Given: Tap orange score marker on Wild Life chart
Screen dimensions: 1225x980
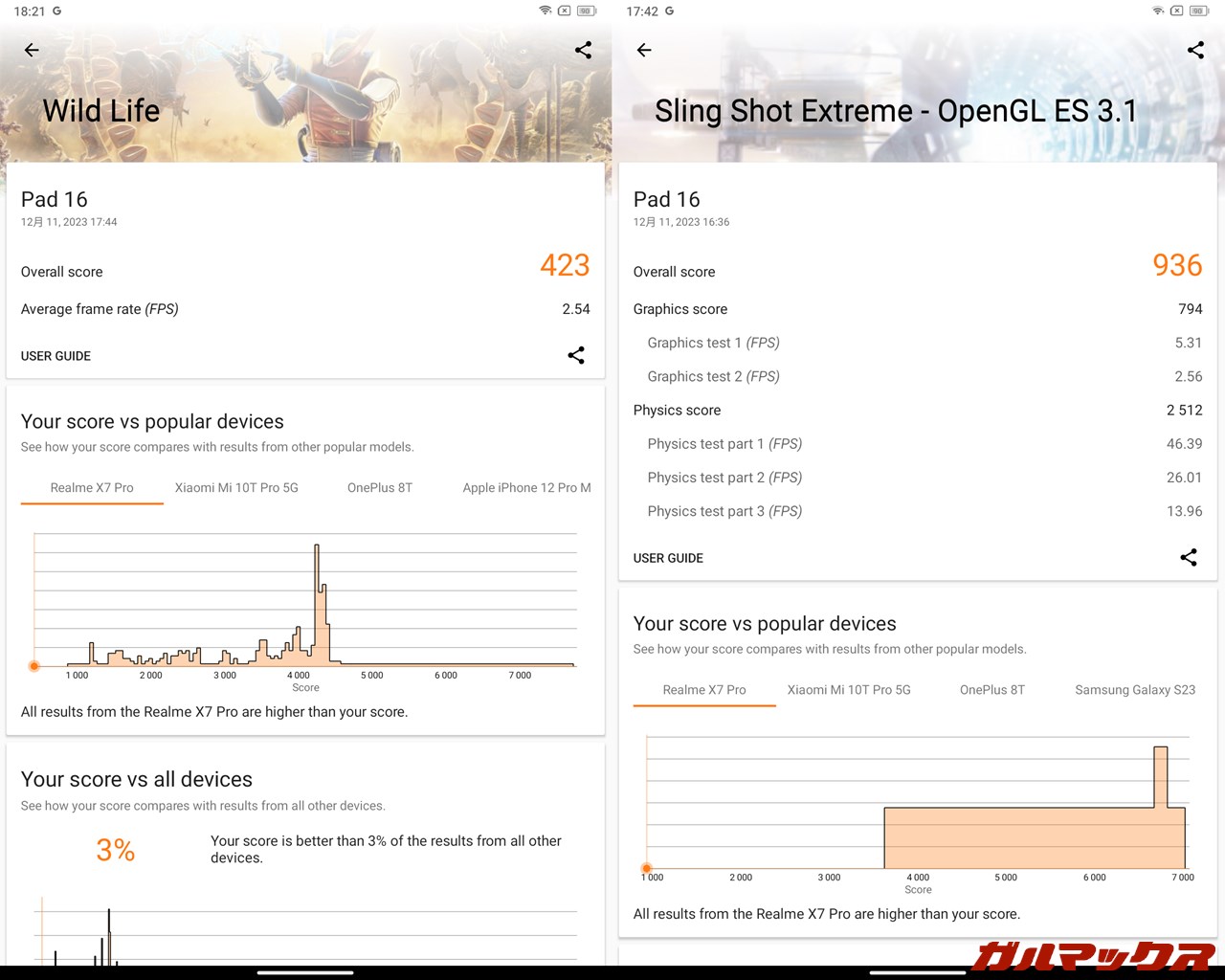Looking at the screenshot, I should pyautogui.click(x=34, y=666).
